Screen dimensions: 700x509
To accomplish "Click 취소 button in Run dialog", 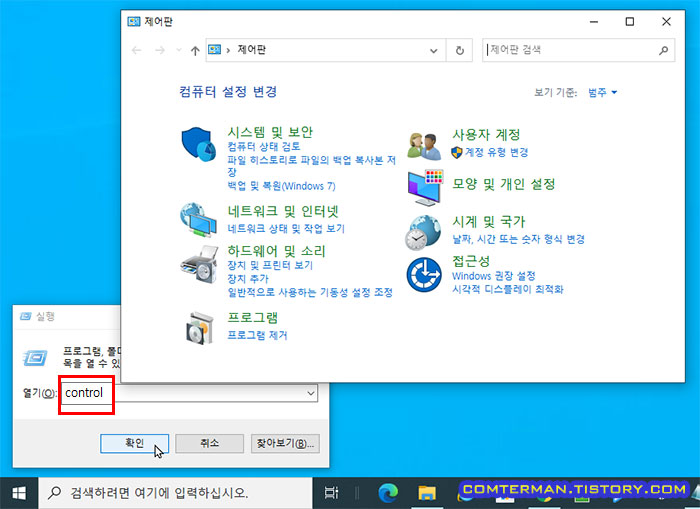I will point(209,443).
